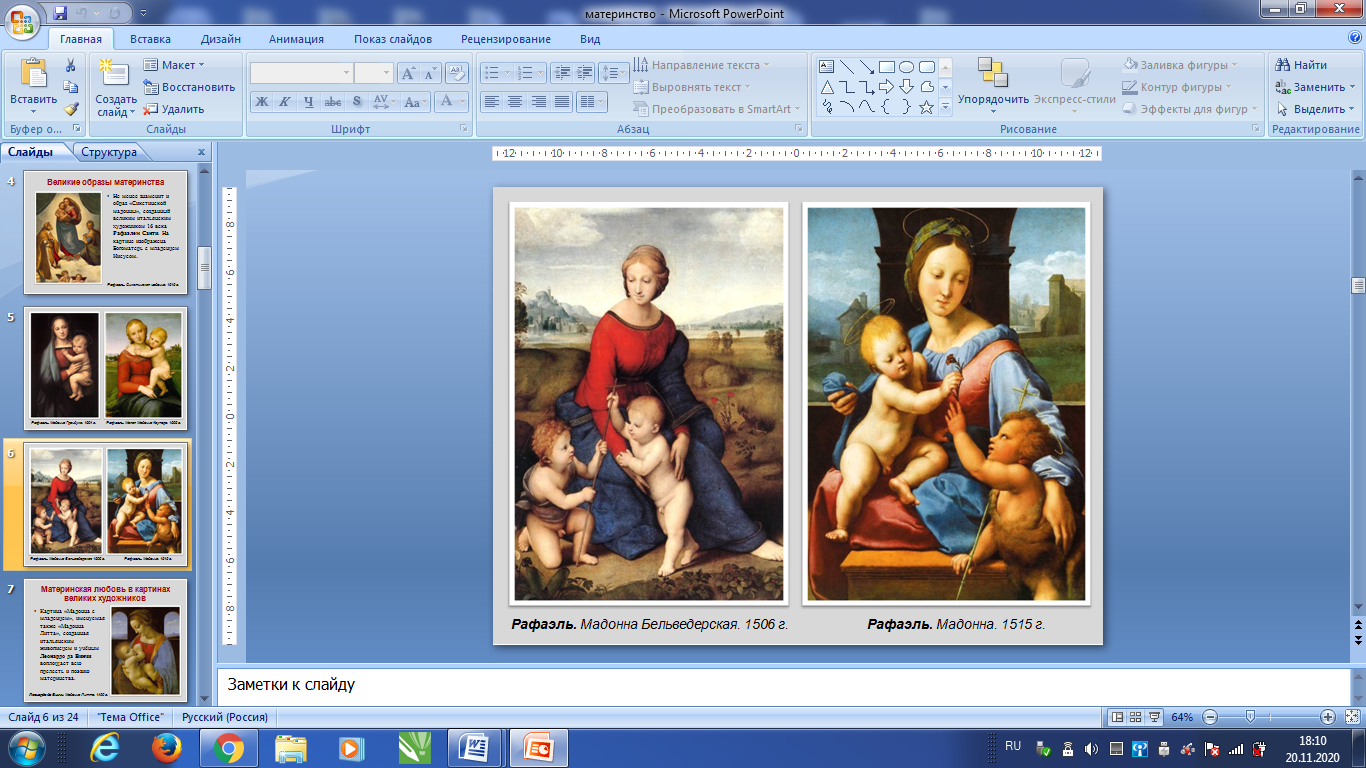Toggle bold formatting (Ж)
Screen dimensions: 1366x768
pyautogui.click(x=262, y=102)
